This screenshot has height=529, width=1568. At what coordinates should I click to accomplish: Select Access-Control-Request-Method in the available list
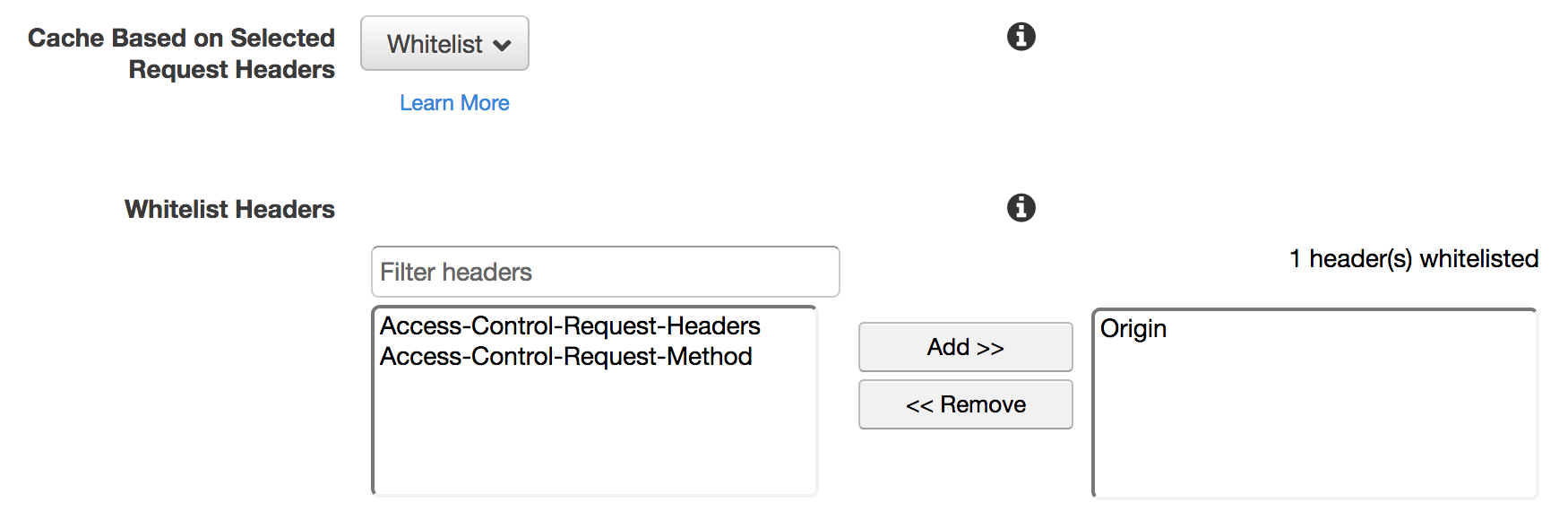click(566, 357)
